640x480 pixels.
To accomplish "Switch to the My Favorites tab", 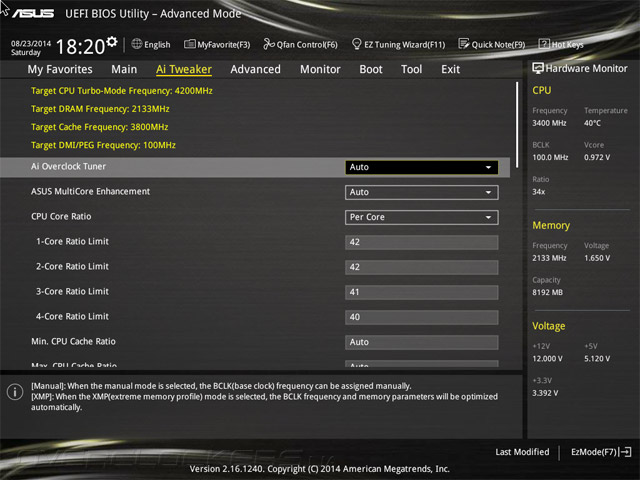I will pyautogui.click(x=60, y=69).
